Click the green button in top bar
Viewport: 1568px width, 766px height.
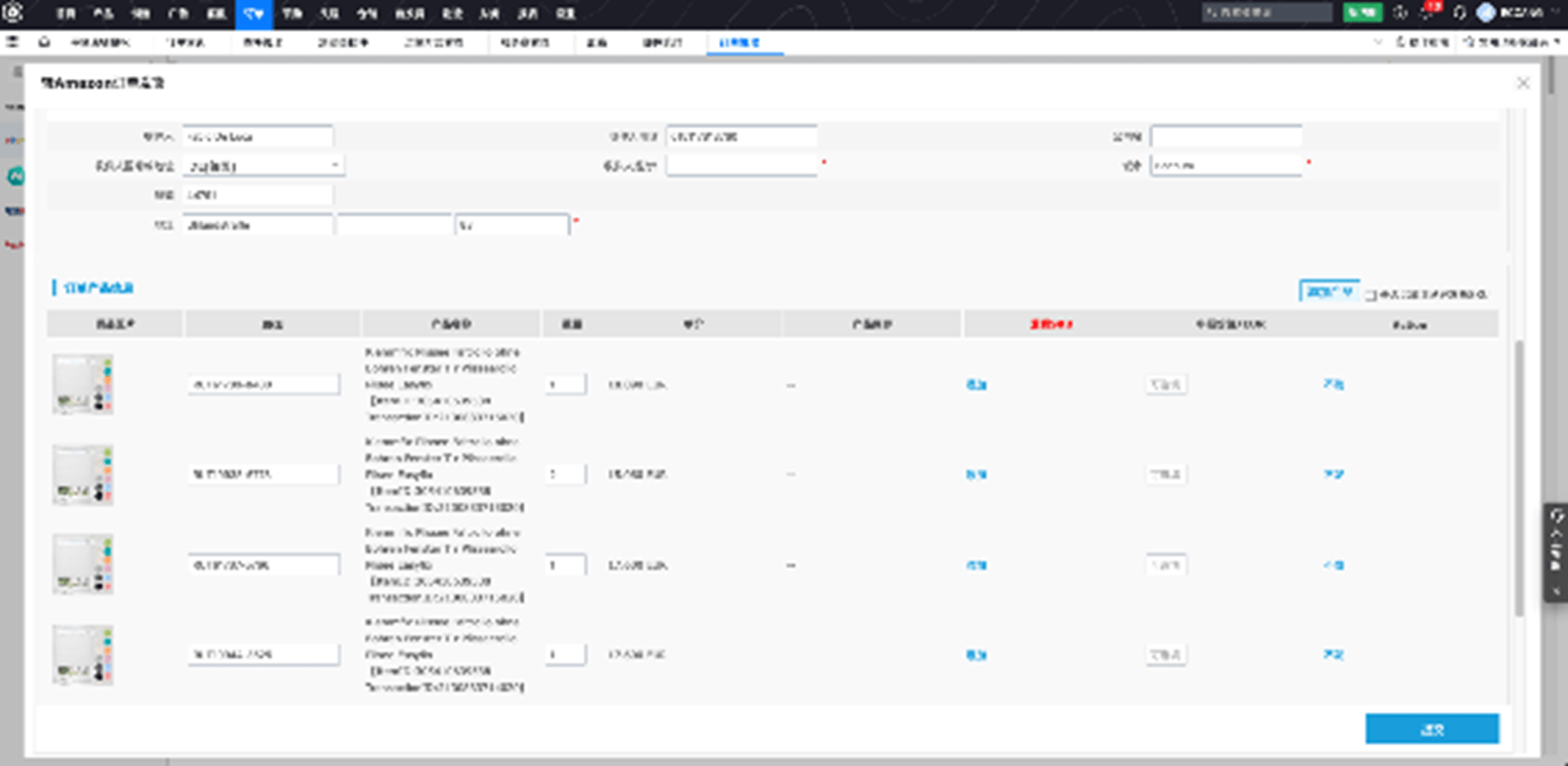click(1362, 13)
